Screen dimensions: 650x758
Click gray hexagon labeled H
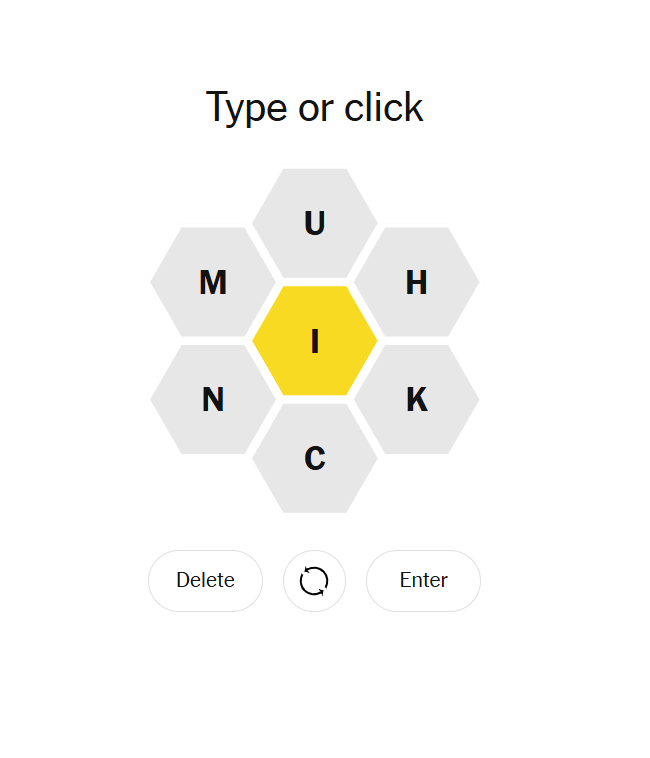pyautogui.click(x=417, y=282)
